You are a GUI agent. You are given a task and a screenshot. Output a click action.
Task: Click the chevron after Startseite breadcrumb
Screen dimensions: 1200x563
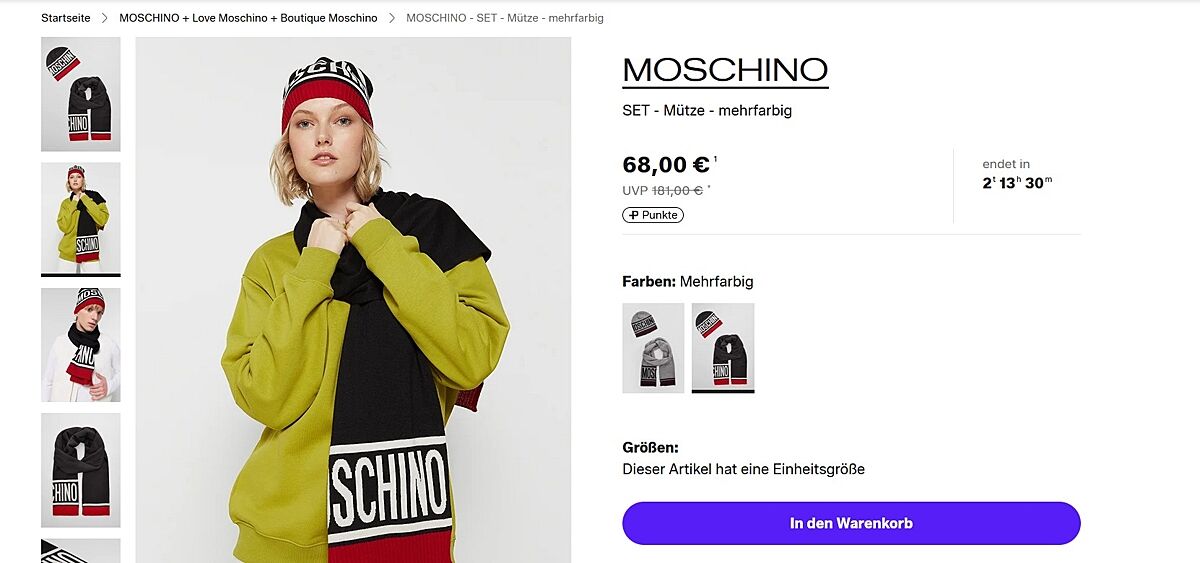pos(104,18)
